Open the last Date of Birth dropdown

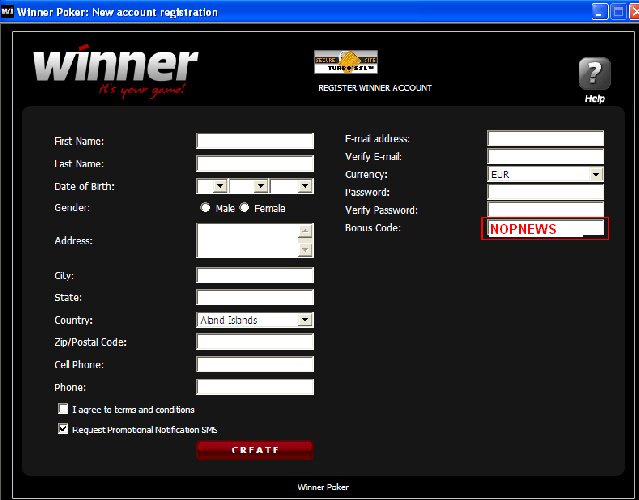click(x=305, y=186)
